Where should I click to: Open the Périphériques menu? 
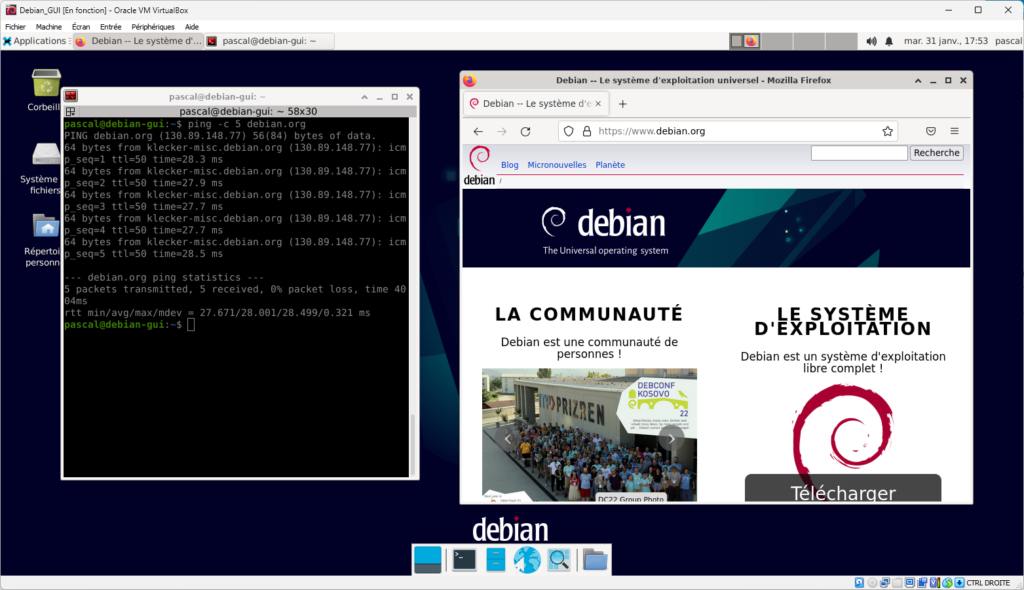pos(153,27)
